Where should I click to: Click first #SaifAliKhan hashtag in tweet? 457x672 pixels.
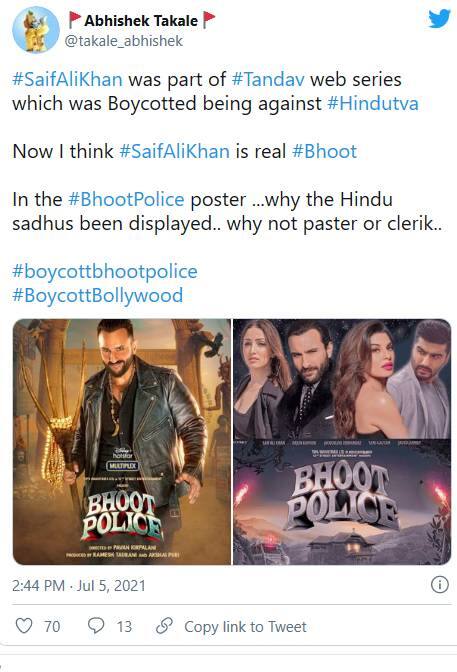click(x=67, y=80)
